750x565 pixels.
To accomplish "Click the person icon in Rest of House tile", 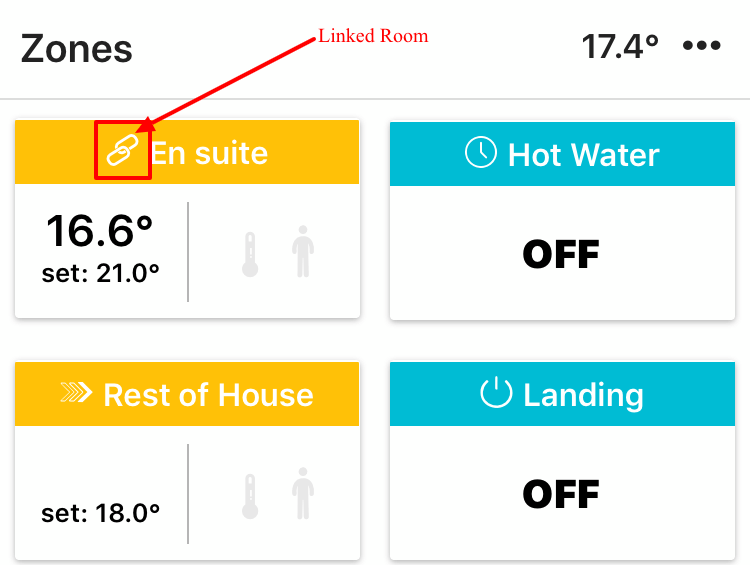I will click(303, 494).
